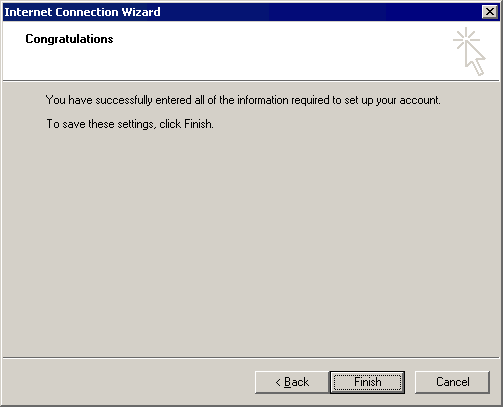Click the Finish button to save settings
The height and width of the screenshot is (407, 503).
[367, 382]
